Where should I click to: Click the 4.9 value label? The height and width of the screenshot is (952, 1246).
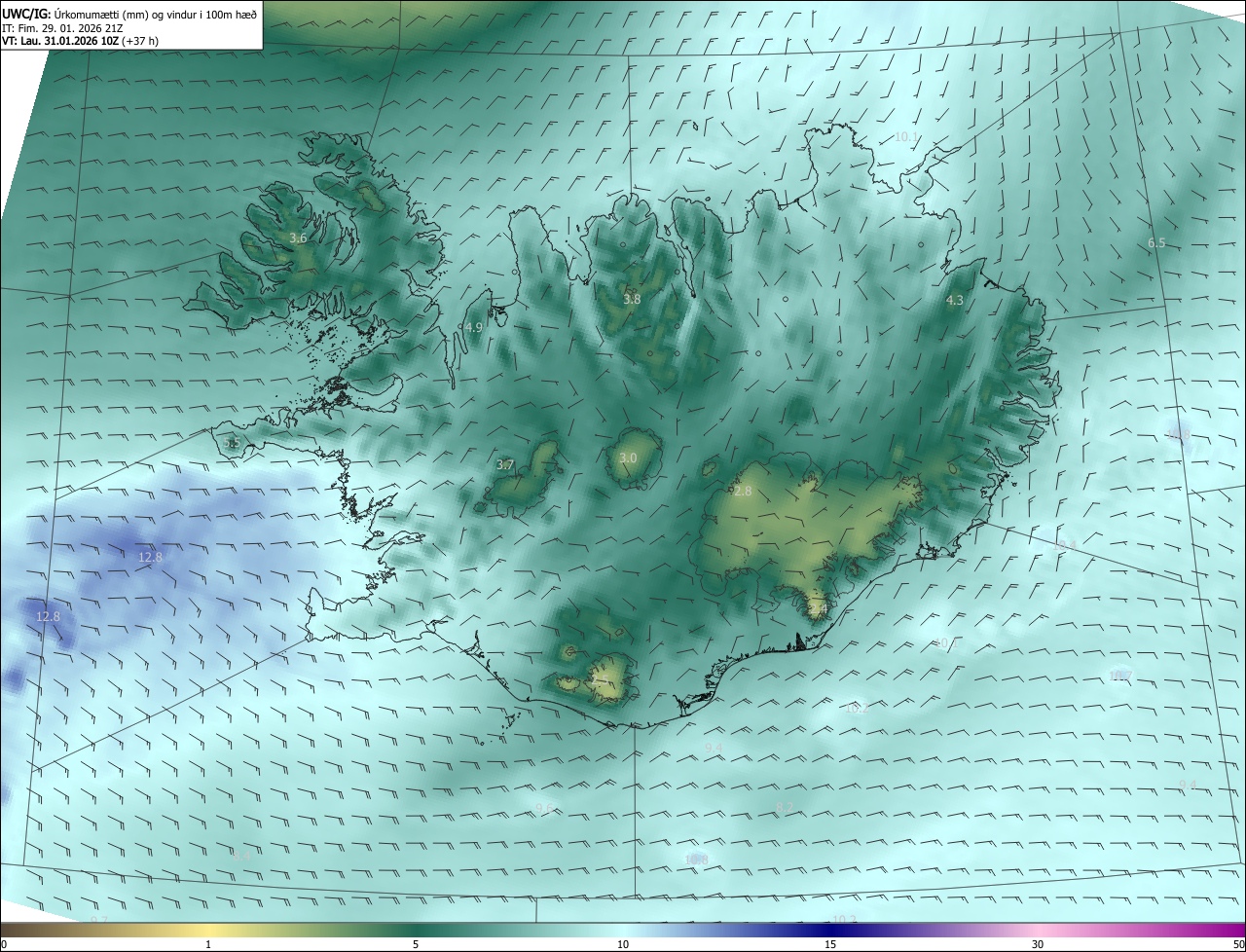474,327
